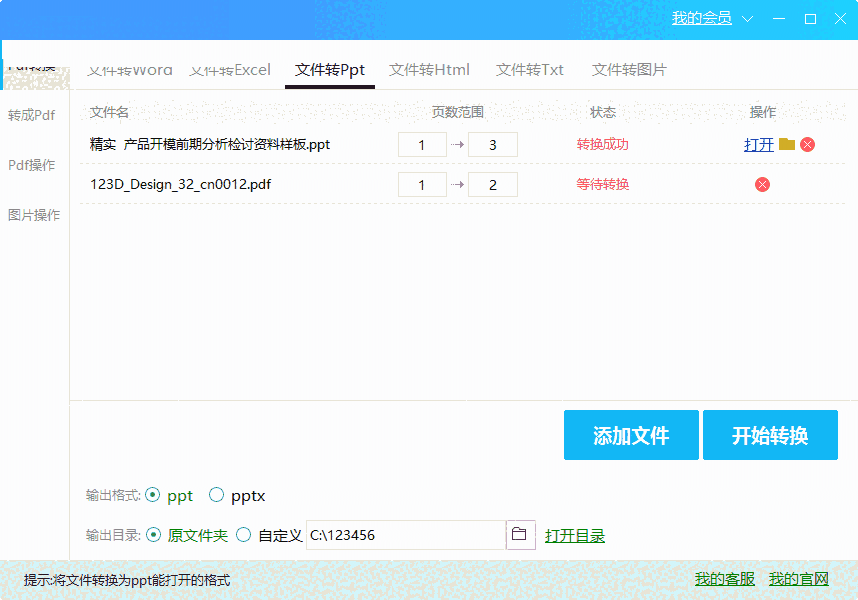Open the 转成Pdf sidebar section
Screen dimensions: 858x600
[32, 115]
